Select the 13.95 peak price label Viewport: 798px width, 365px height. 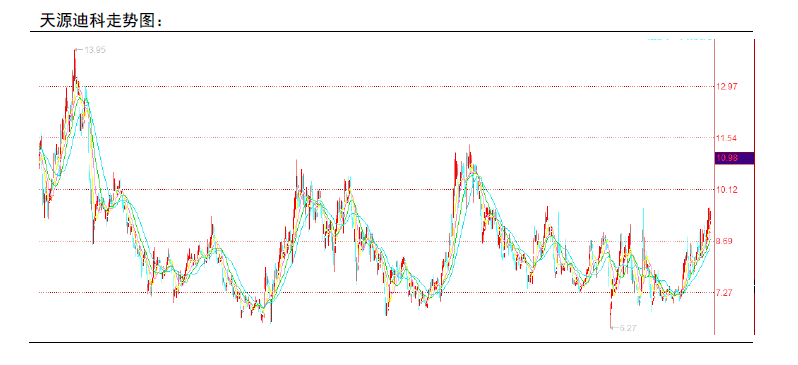tap(95, 50)
